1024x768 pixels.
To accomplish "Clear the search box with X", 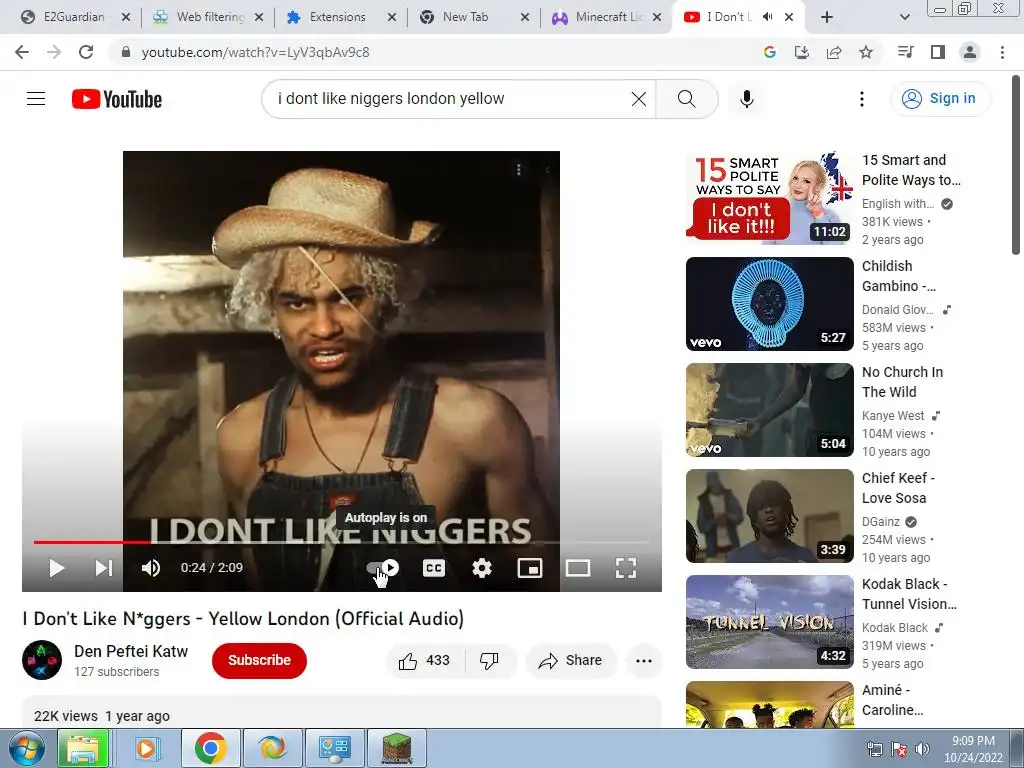I will click(x=639, y=99).
